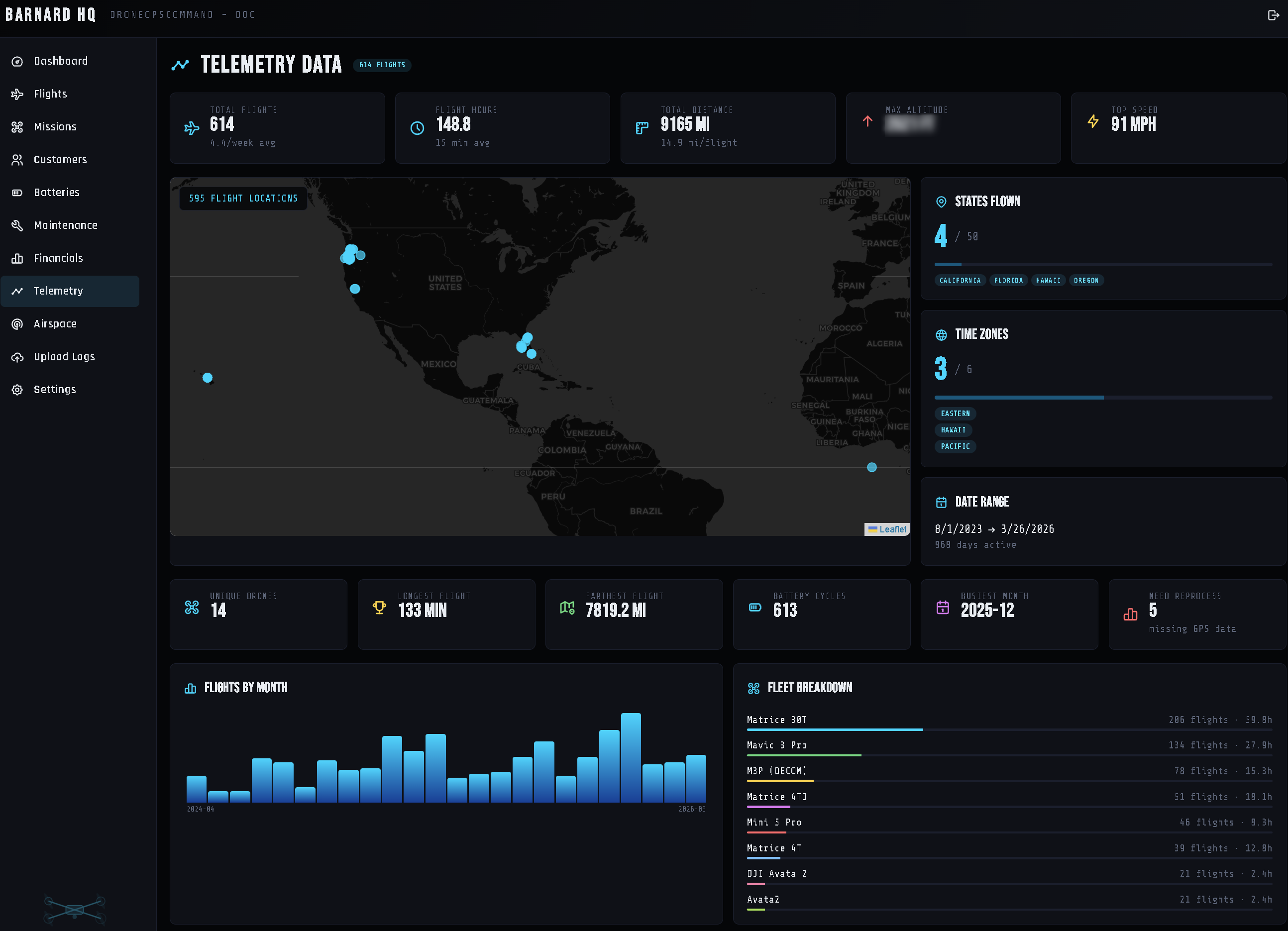Click the EASTERN time zone tag
The height and width of the screenshot is (931, 1288).
point(955,414)
